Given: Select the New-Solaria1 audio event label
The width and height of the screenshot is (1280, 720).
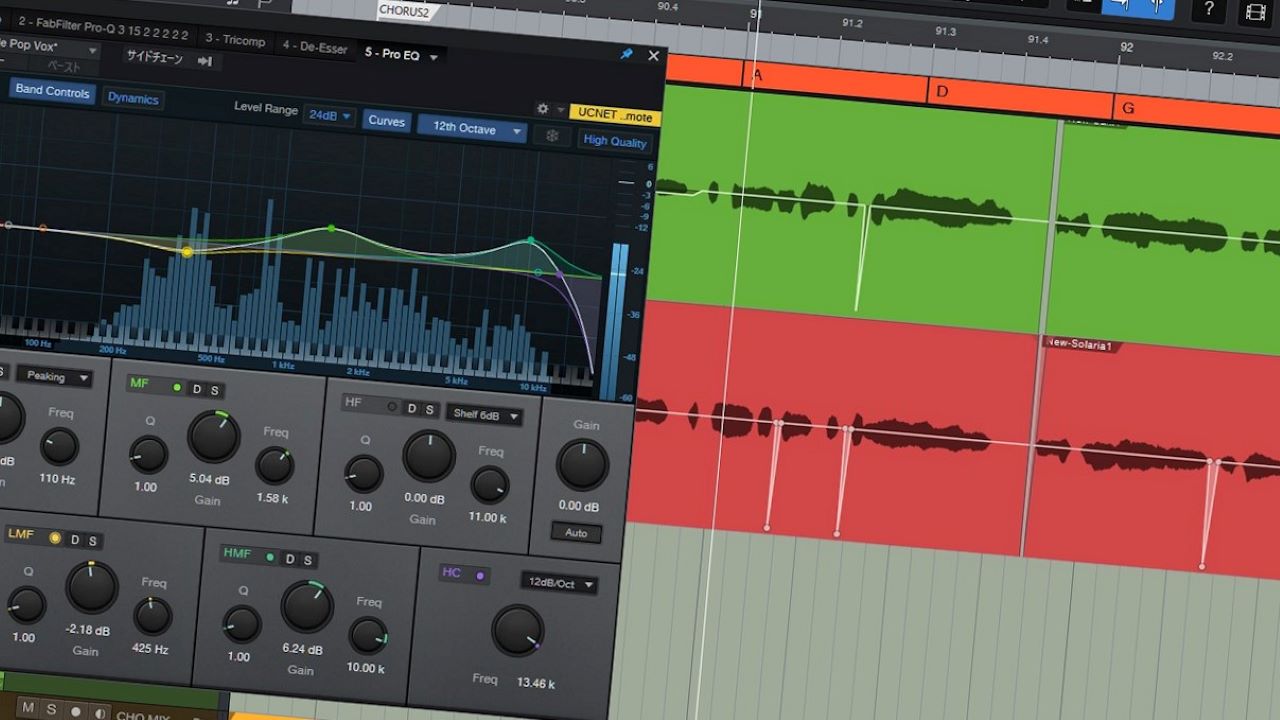Looking at the screenshot, I should pyautogui.click(x=1078, y=345).
